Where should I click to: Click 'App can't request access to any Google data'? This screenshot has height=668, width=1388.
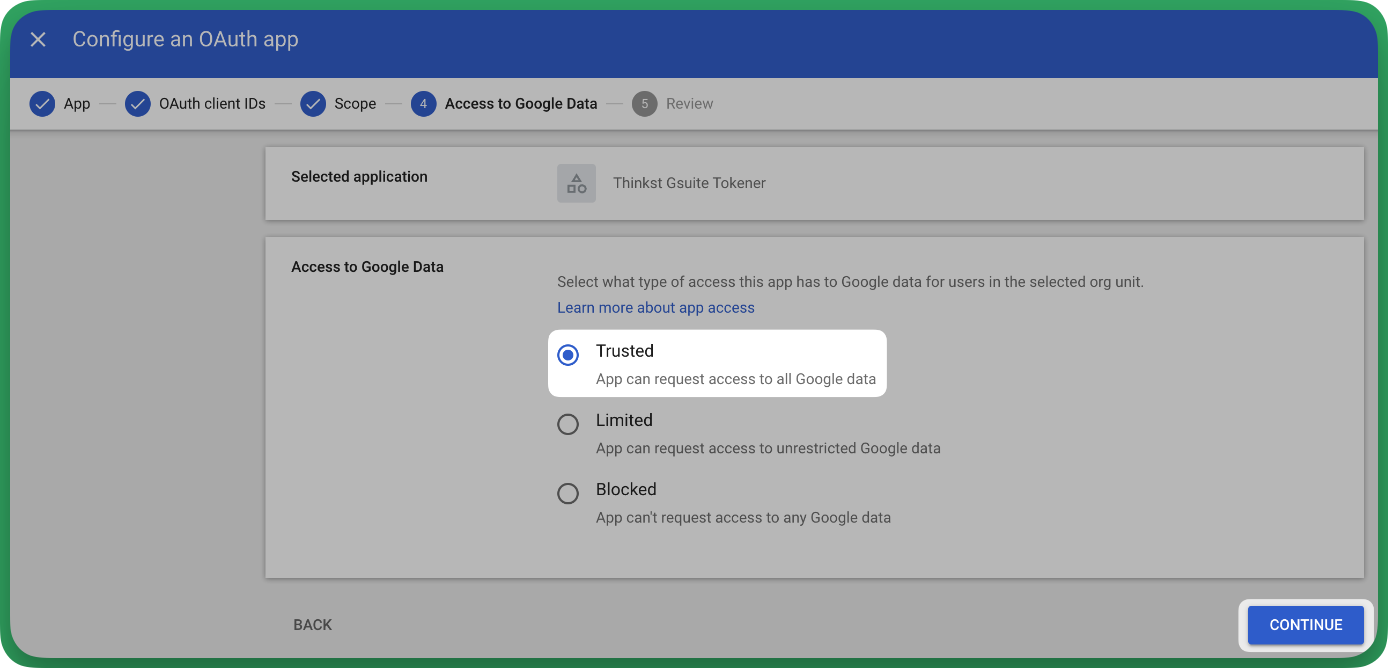click(743, 518)
